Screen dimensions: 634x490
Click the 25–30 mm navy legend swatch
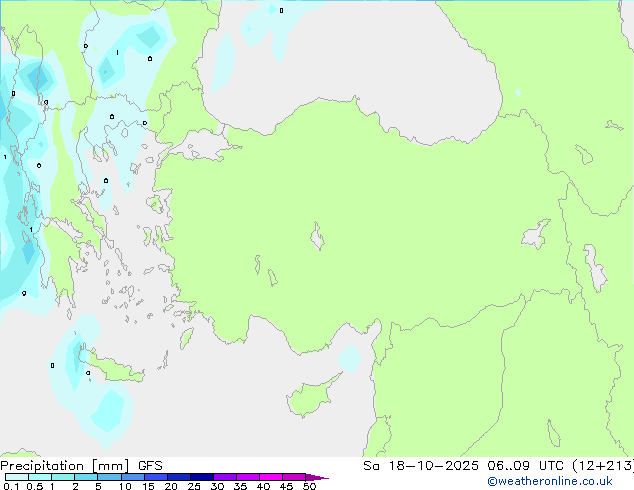[x=202, y=477]
